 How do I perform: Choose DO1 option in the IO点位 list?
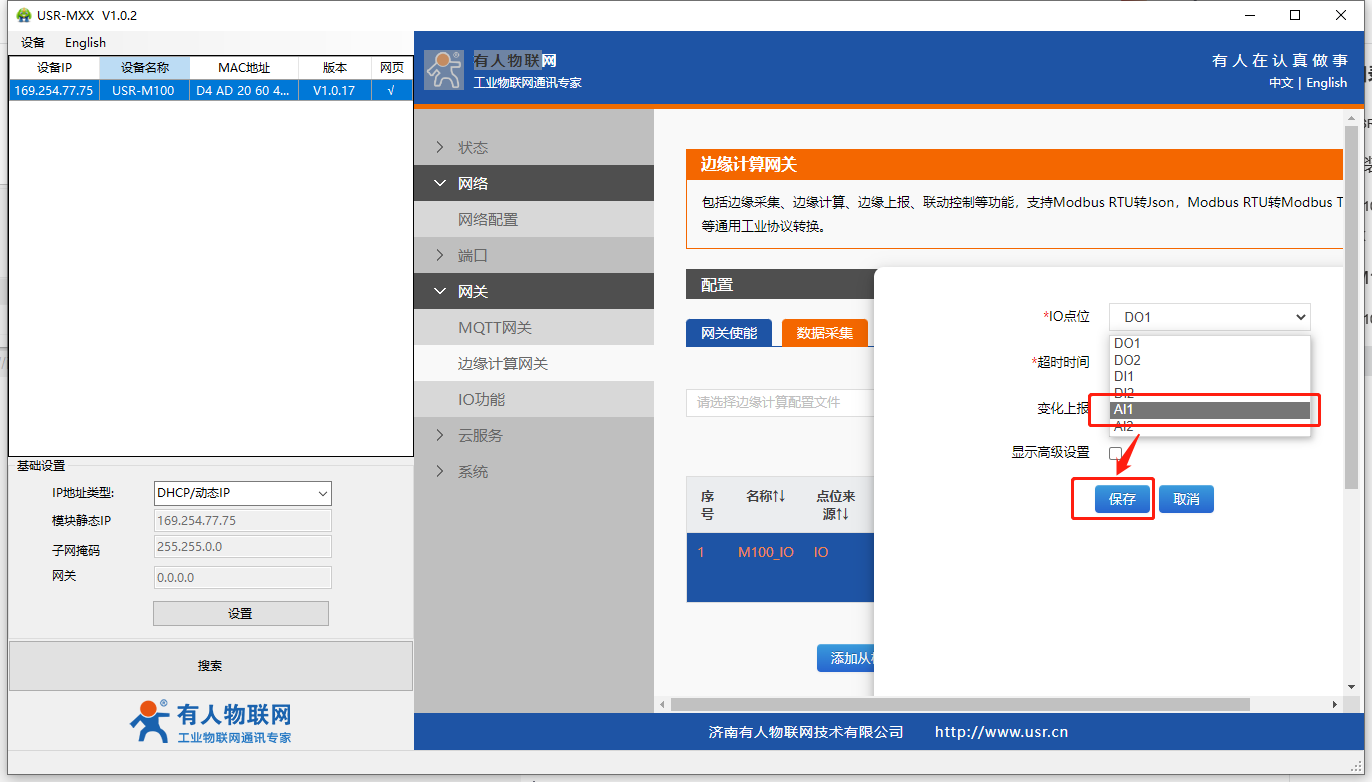(1210, 343)
